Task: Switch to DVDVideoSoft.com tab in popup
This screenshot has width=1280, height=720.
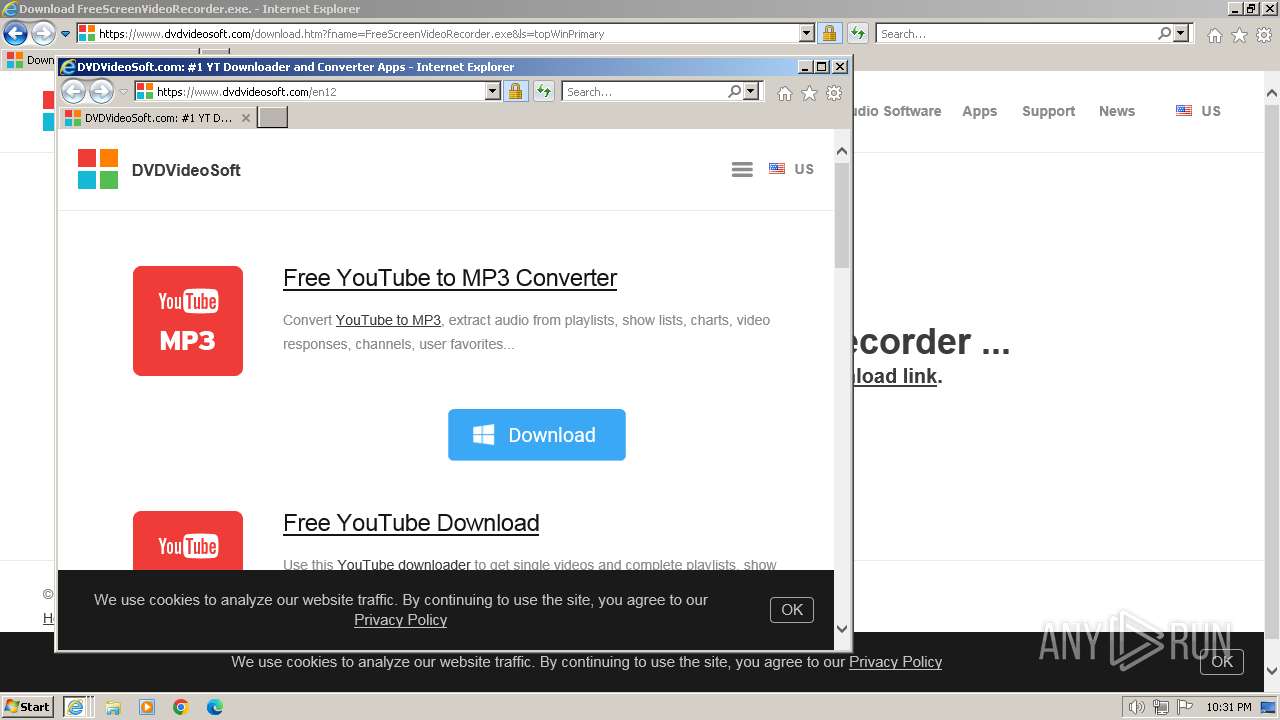Action: pos(157,118)
